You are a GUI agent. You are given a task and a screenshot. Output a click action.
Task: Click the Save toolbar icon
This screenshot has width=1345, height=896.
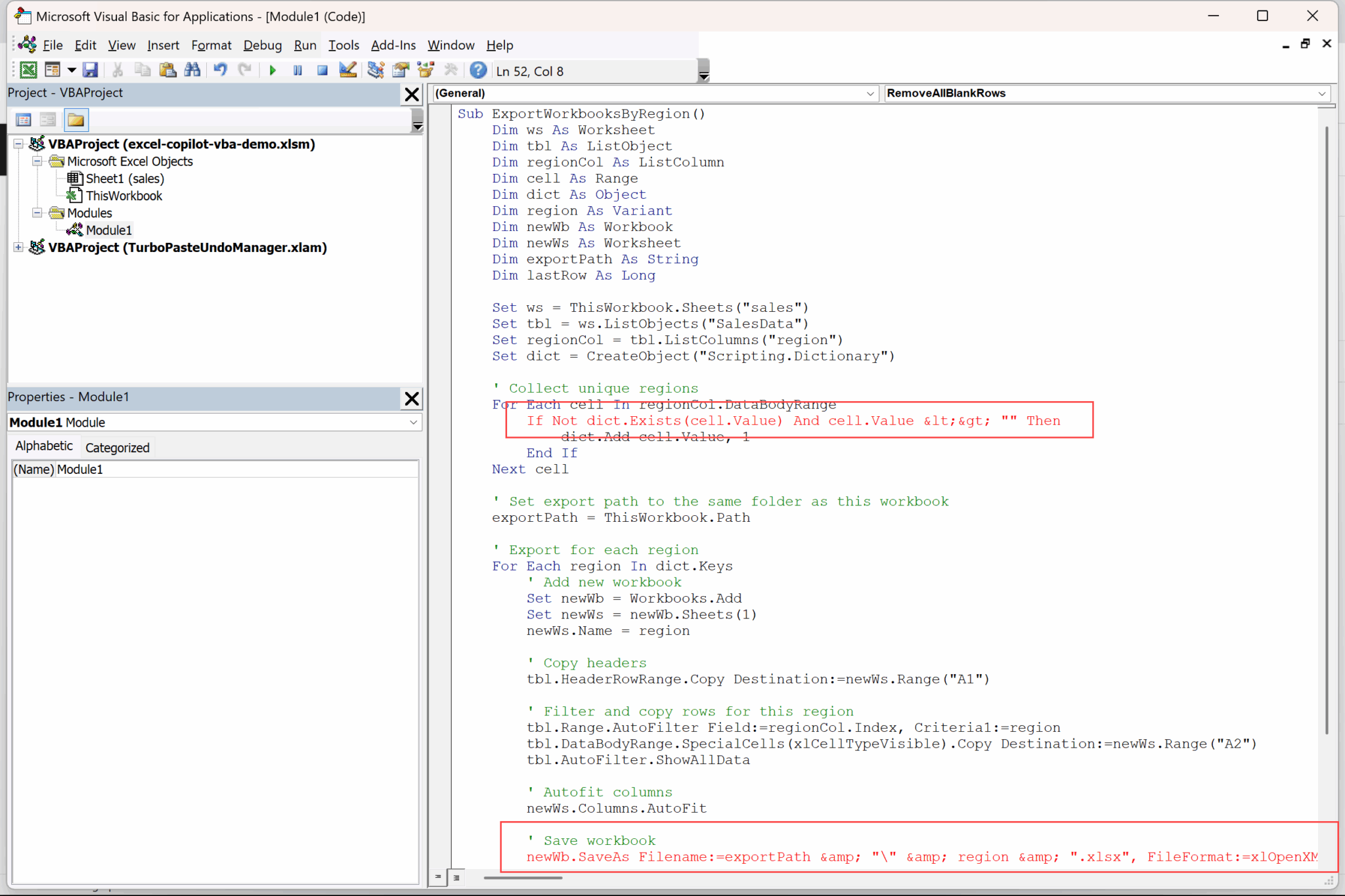tap(91, 70)
